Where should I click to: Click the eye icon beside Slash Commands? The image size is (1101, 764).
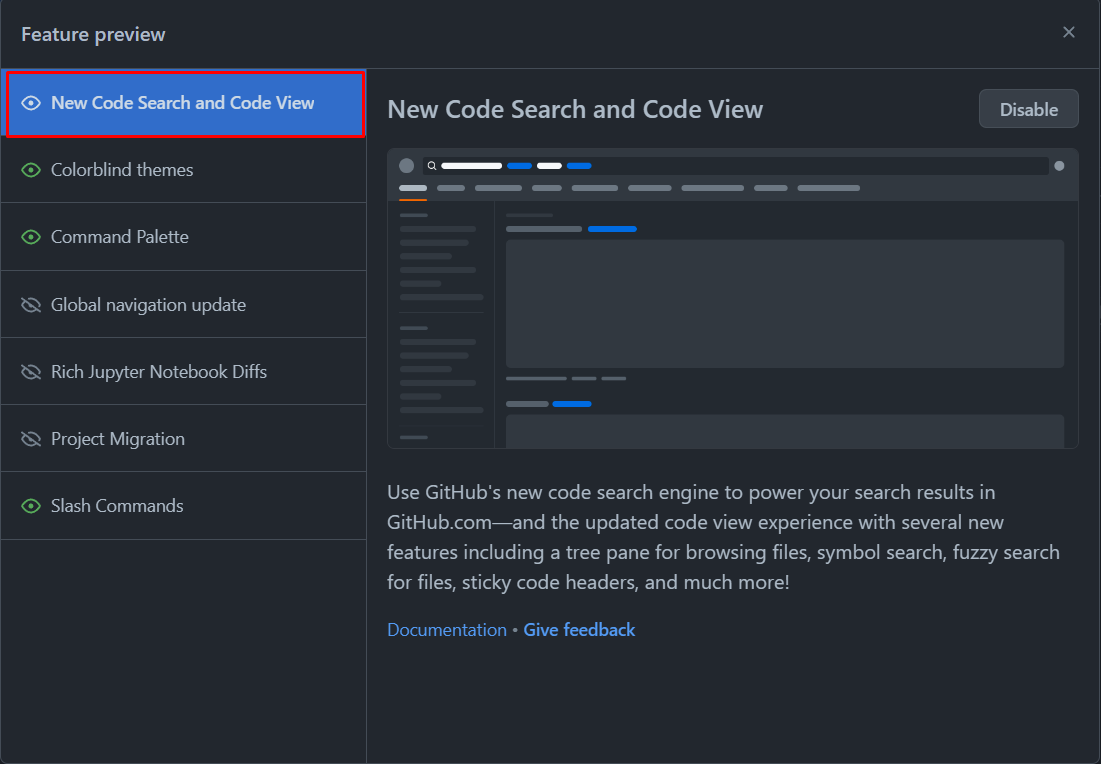(x=31, y=506)
